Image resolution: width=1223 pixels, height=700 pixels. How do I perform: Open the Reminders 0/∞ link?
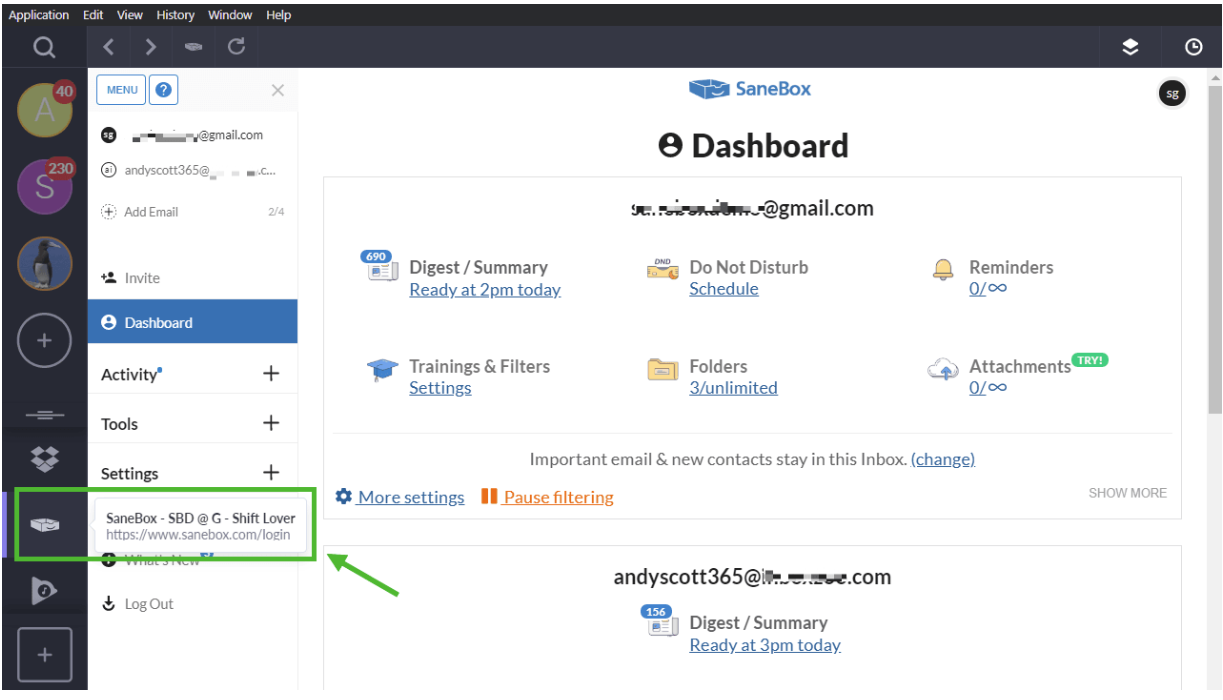(x=988, y=289)
